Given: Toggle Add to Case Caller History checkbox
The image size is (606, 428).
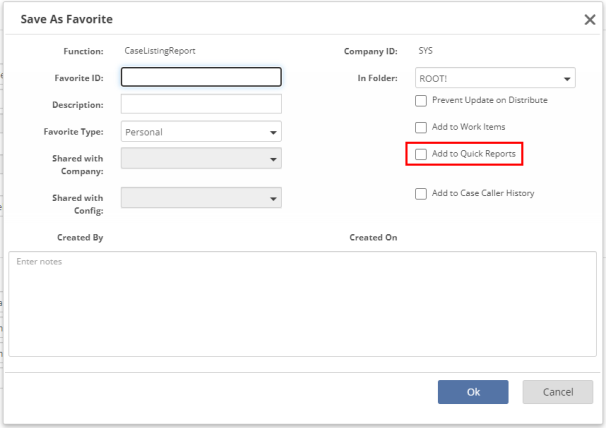Looking at the screenshot, I should (x=421, y=194).
